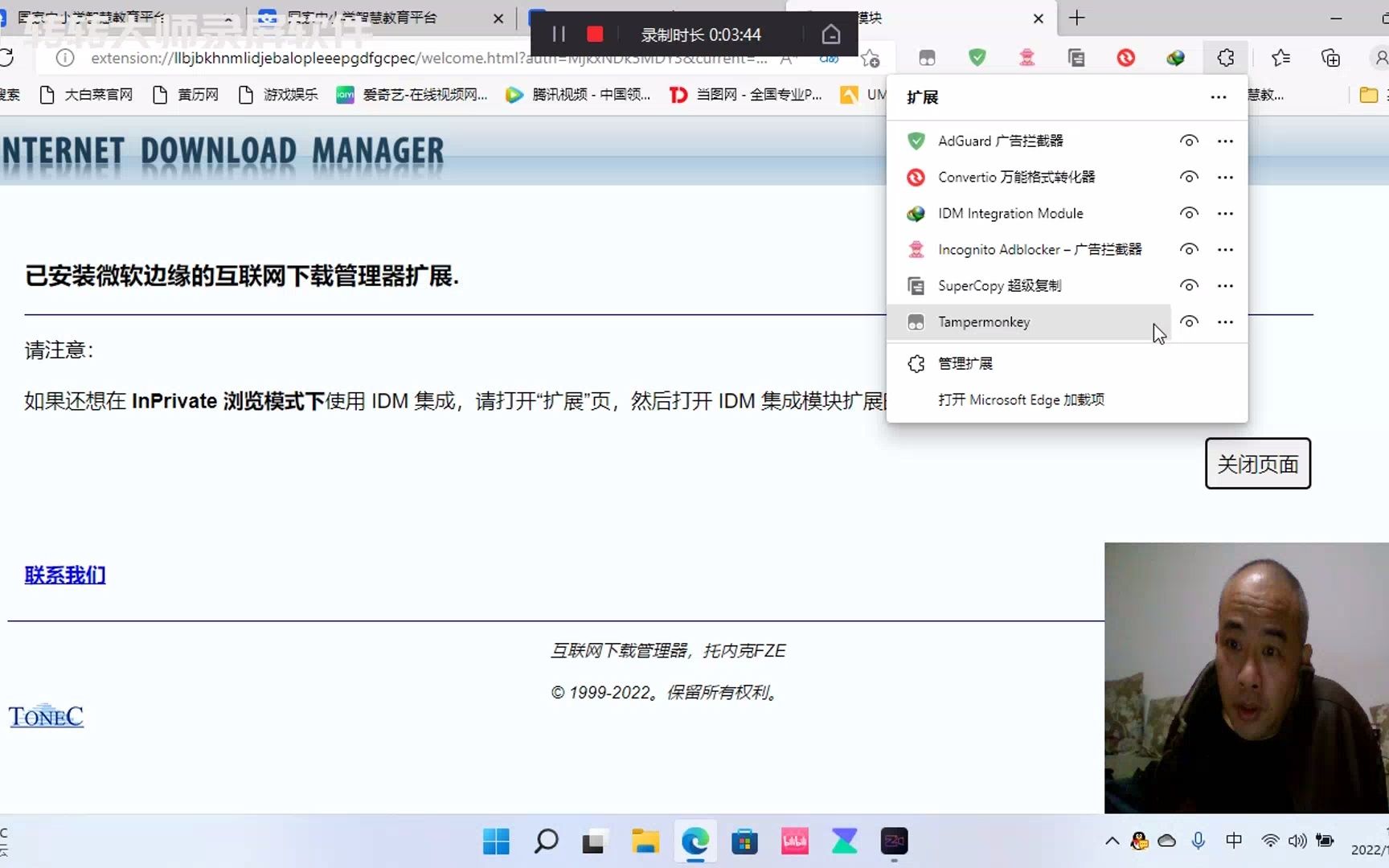Stop the recording with red square
The width and height of the screenshot is (1389, 868).
(595, 34)
